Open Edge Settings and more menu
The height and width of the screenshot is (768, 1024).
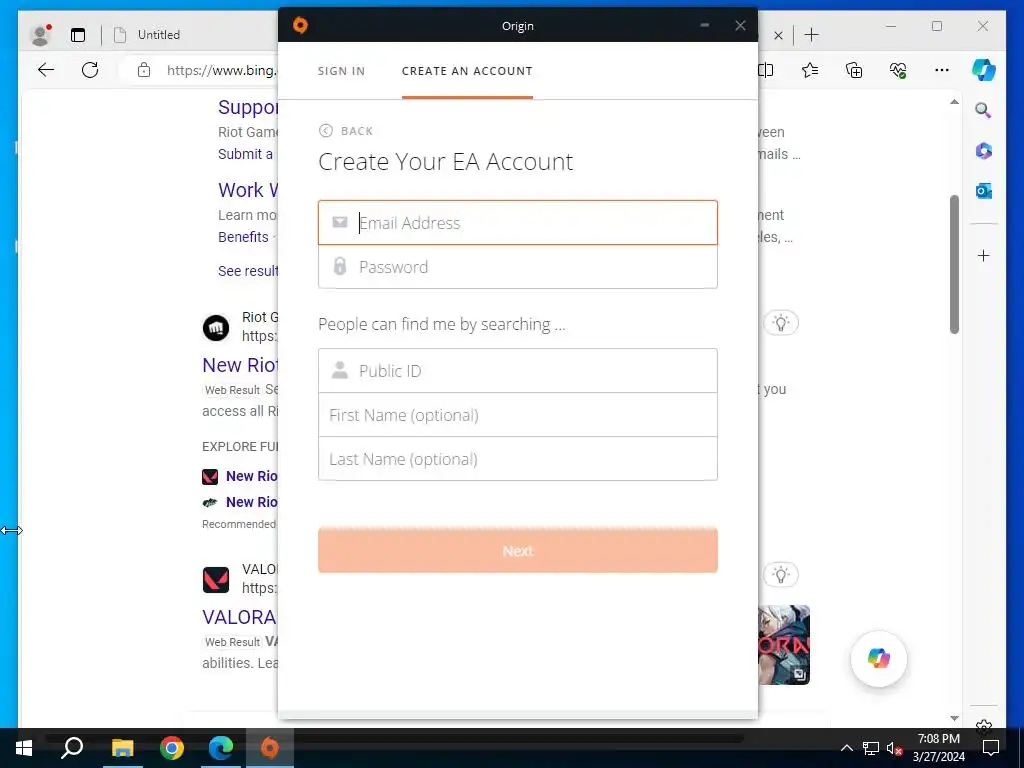coord(942,70)
